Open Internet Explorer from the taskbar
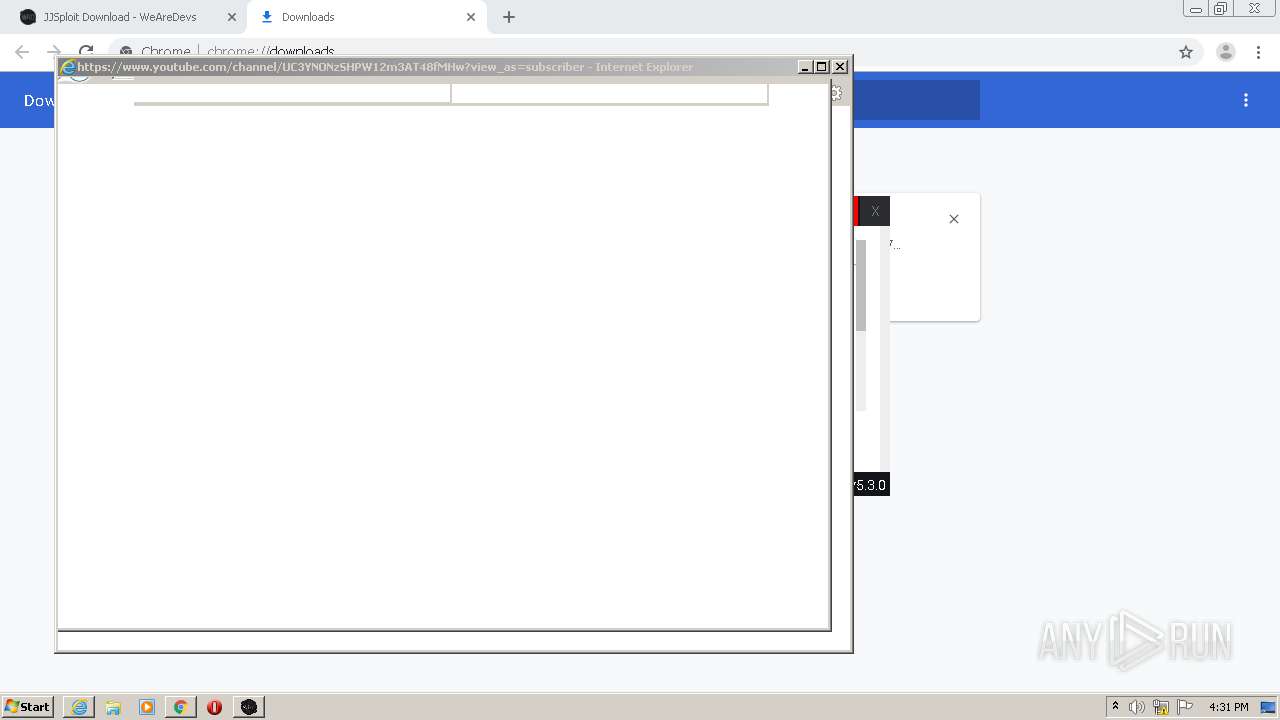Viewport: 1280px width, 720px height. 79,707
